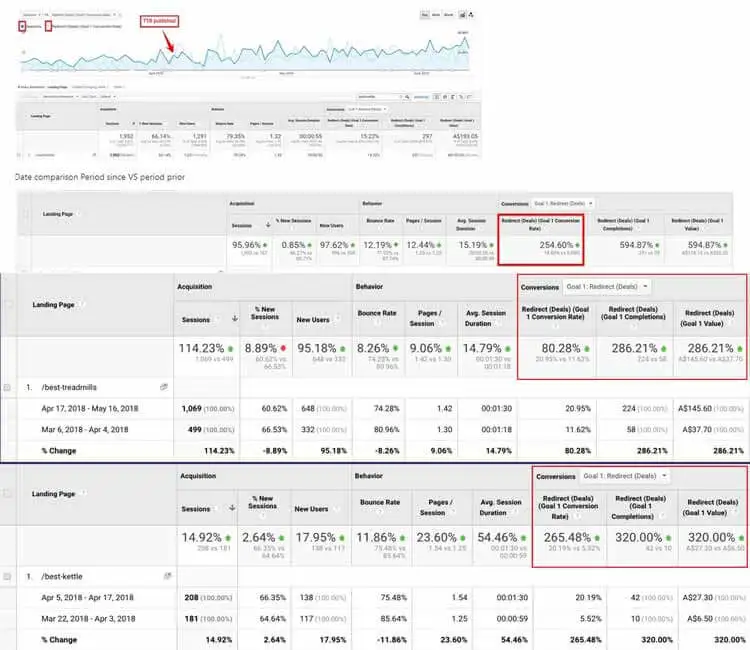Click search magnifier icon in top report
Screen dimensions: 750x650
coord(407,97)
